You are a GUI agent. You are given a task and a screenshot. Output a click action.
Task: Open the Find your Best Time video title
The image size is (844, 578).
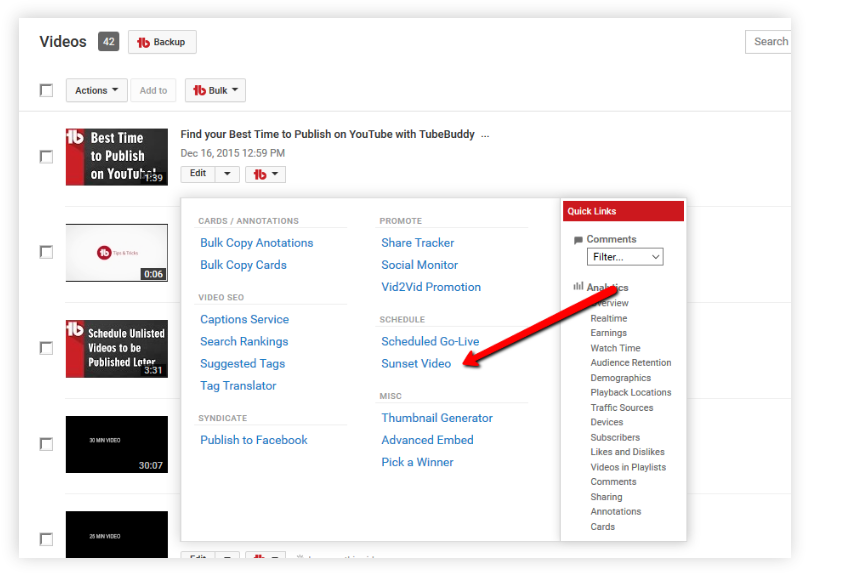(328, 135)
